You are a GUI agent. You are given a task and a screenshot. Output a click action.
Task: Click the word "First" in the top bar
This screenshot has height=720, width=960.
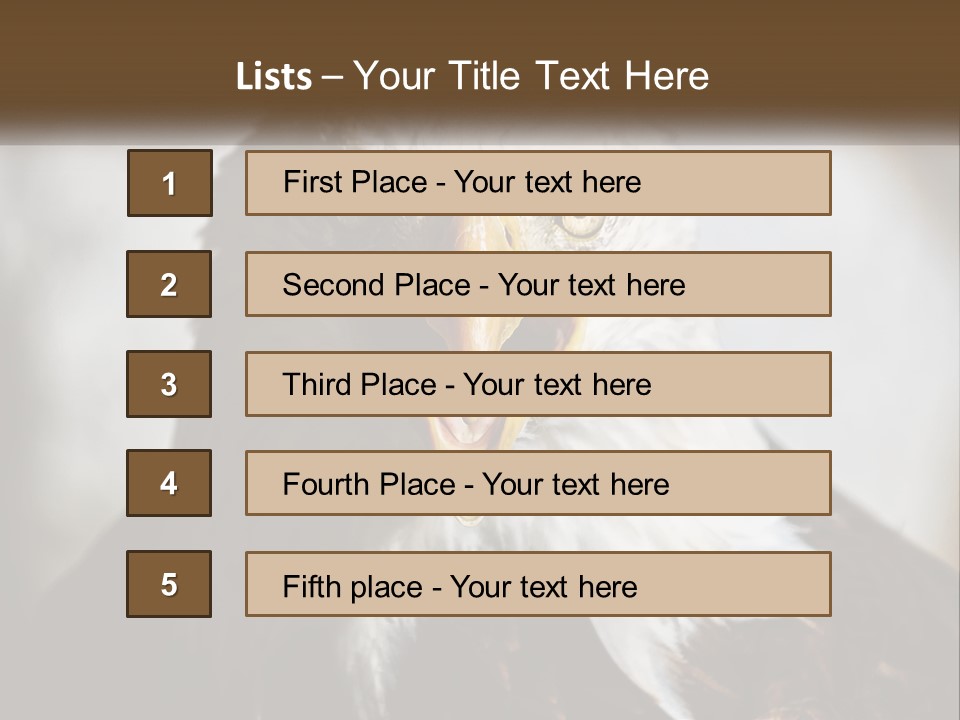click(311, 182)
